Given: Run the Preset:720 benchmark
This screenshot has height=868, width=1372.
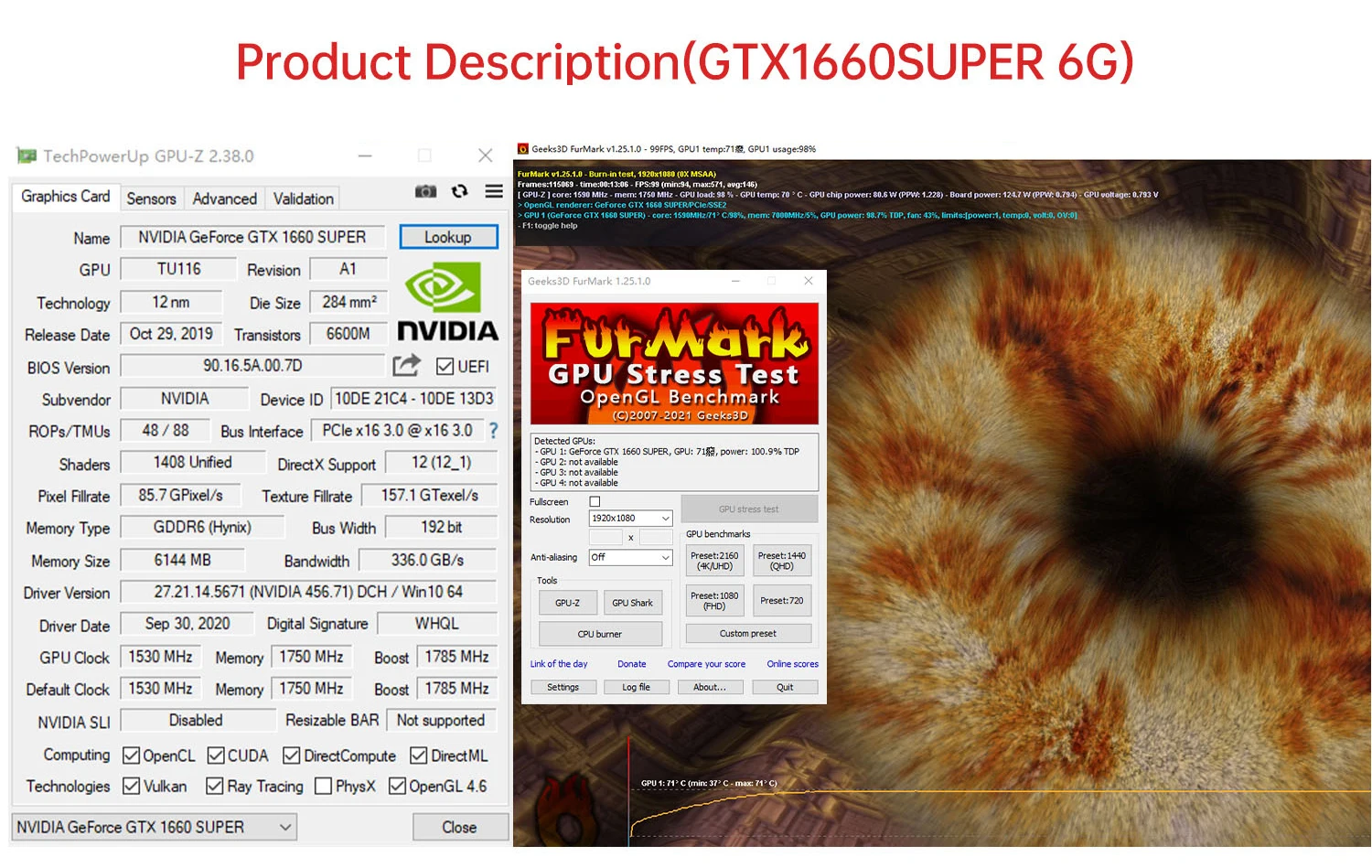Looking at the screenshot, I should pos(782,601).
